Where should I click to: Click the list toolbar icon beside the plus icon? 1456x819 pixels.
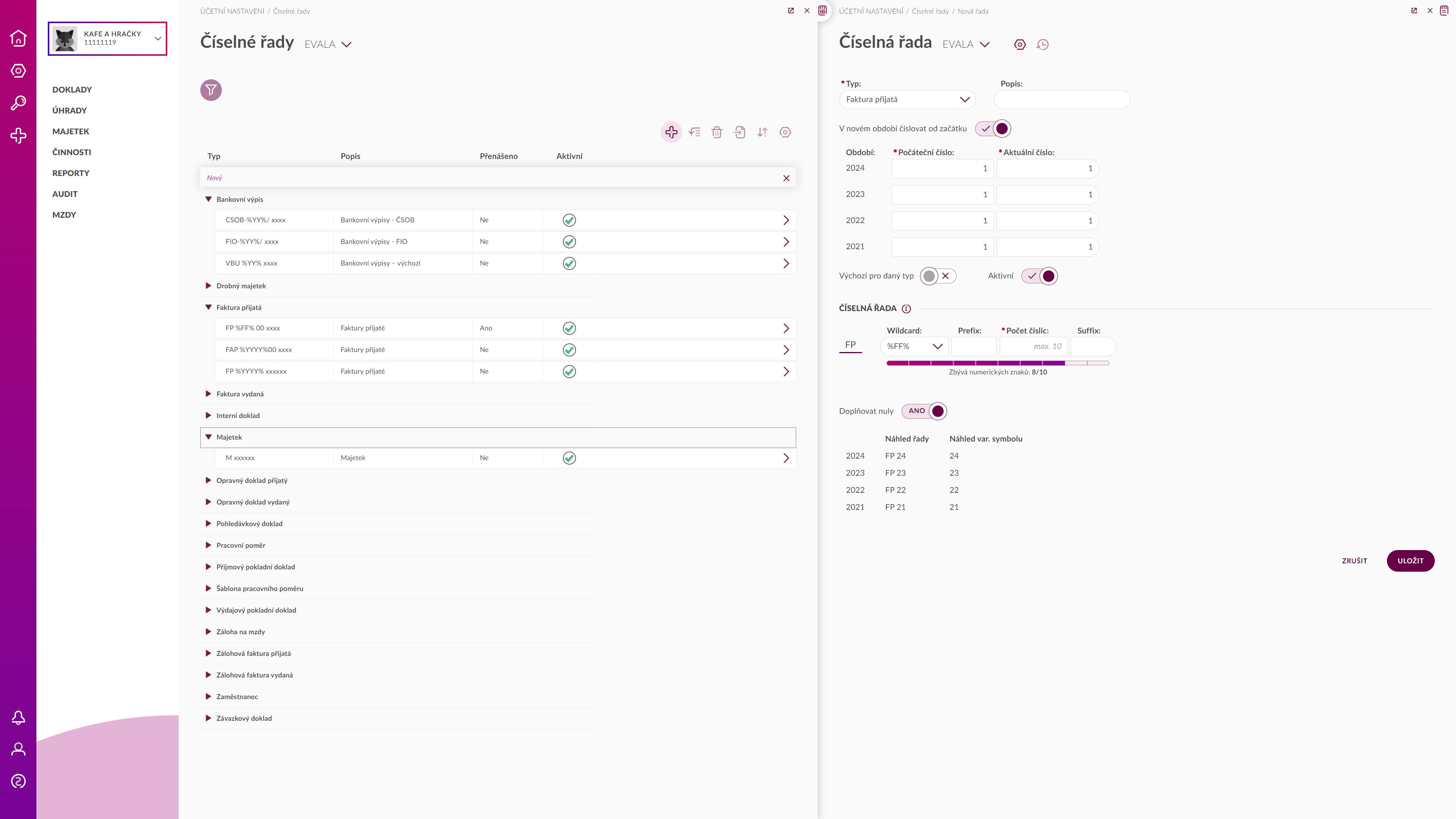click(695, 132)
